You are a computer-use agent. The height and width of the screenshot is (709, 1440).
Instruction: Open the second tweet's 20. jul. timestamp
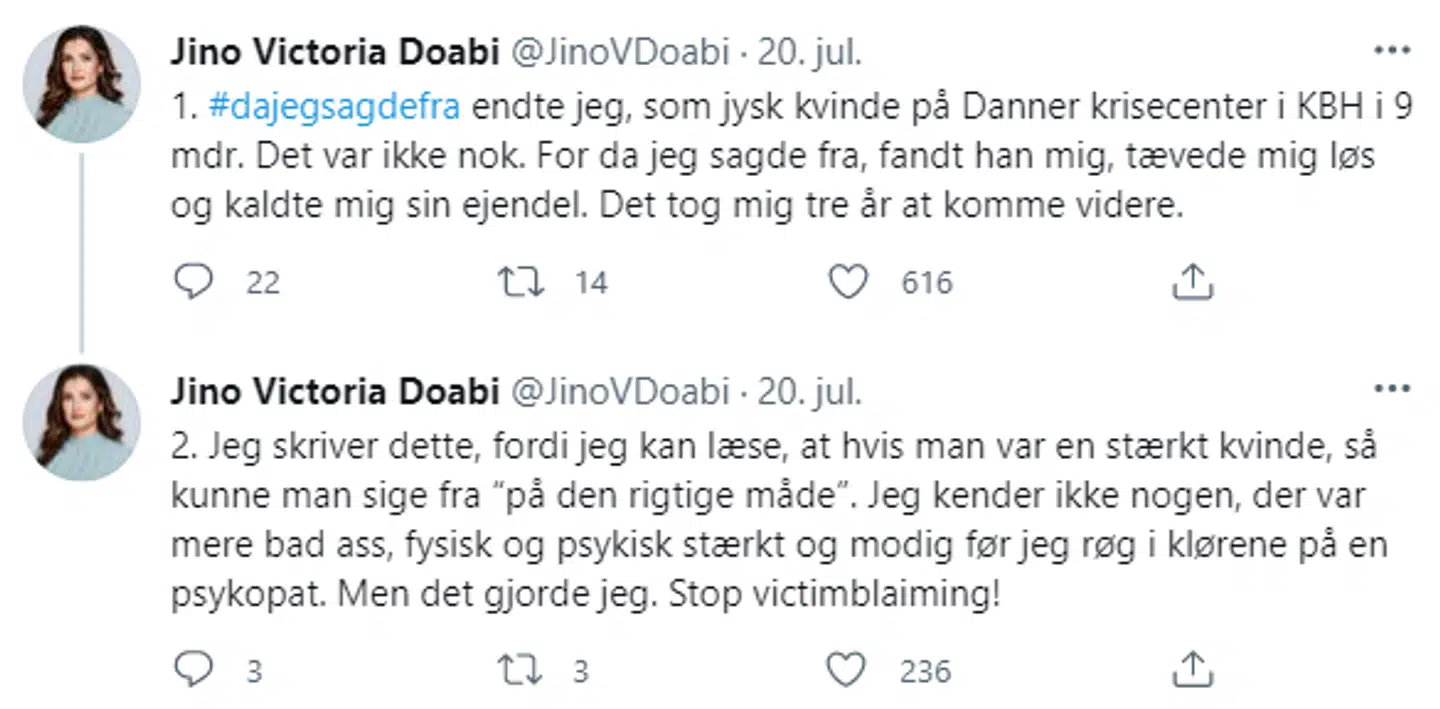pos(808,391)
